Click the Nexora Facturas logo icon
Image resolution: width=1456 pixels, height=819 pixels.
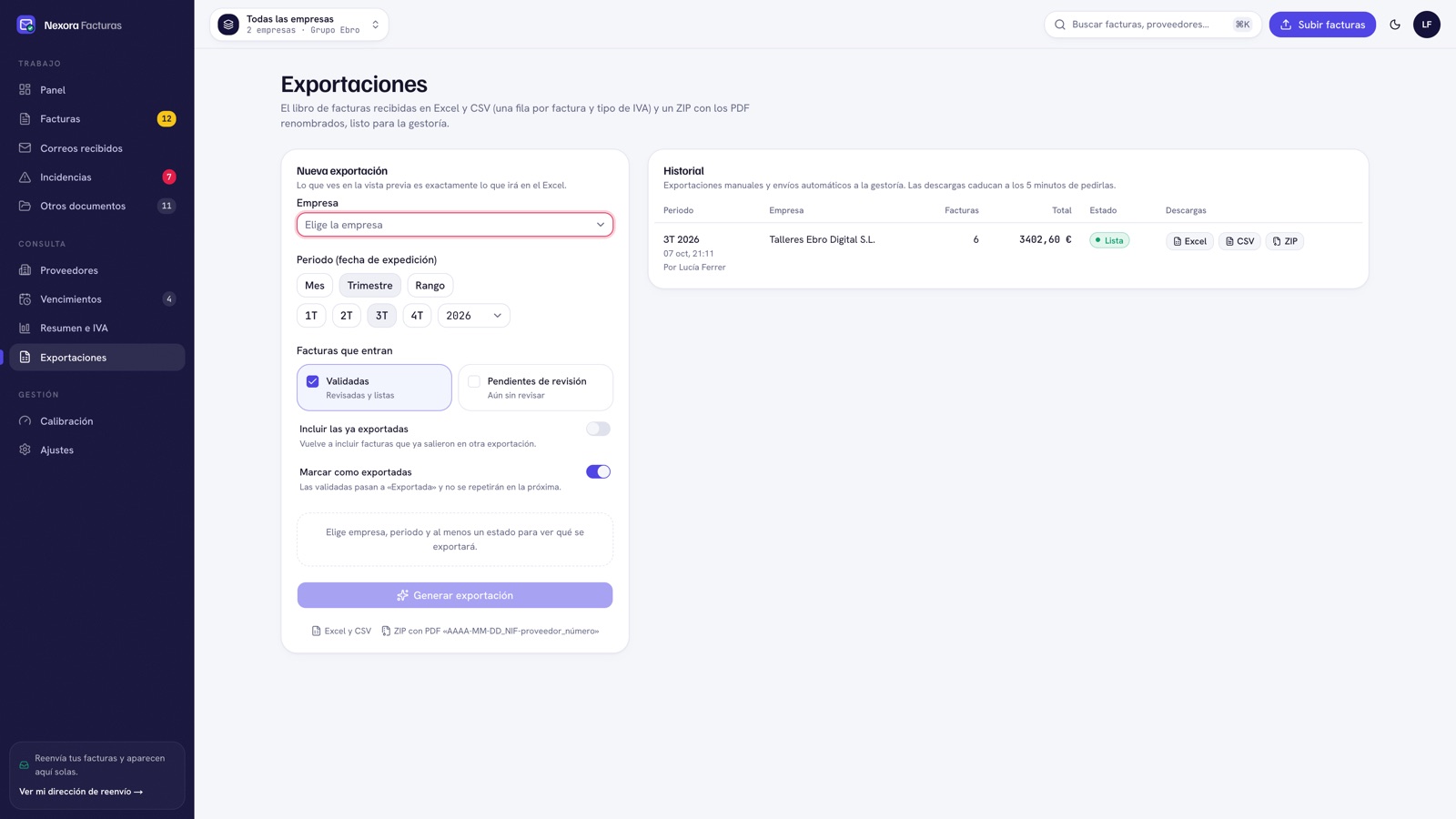tap(26, 25)
